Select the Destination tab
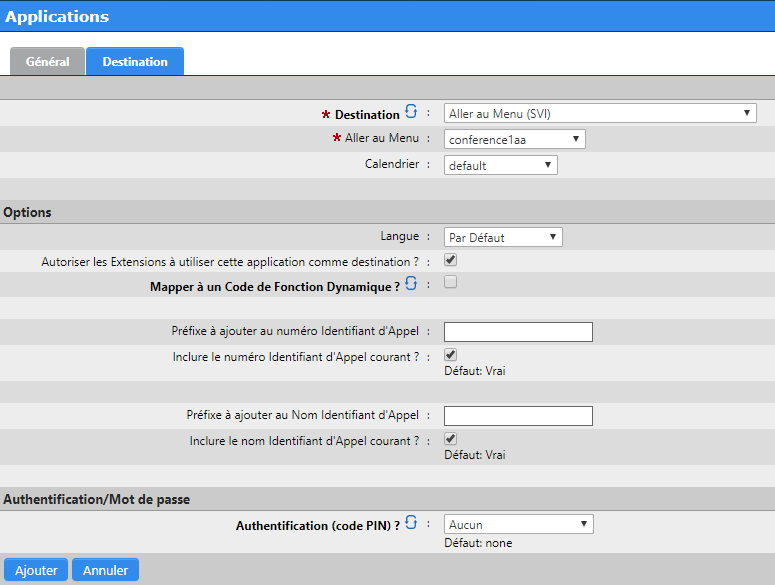Screen dimensions: 775x585 [135, 61]
